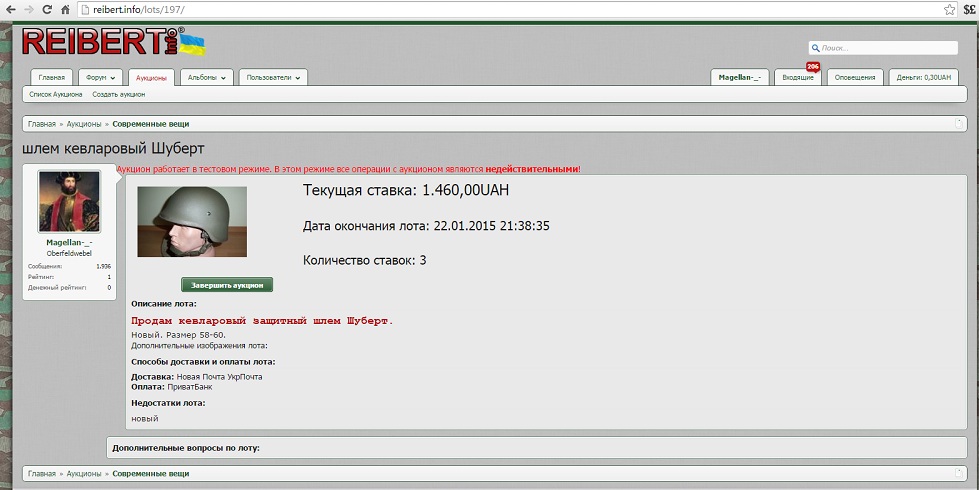
Task: Select Новый. Размер 58-60. text
Action: [x=179, y=335]
